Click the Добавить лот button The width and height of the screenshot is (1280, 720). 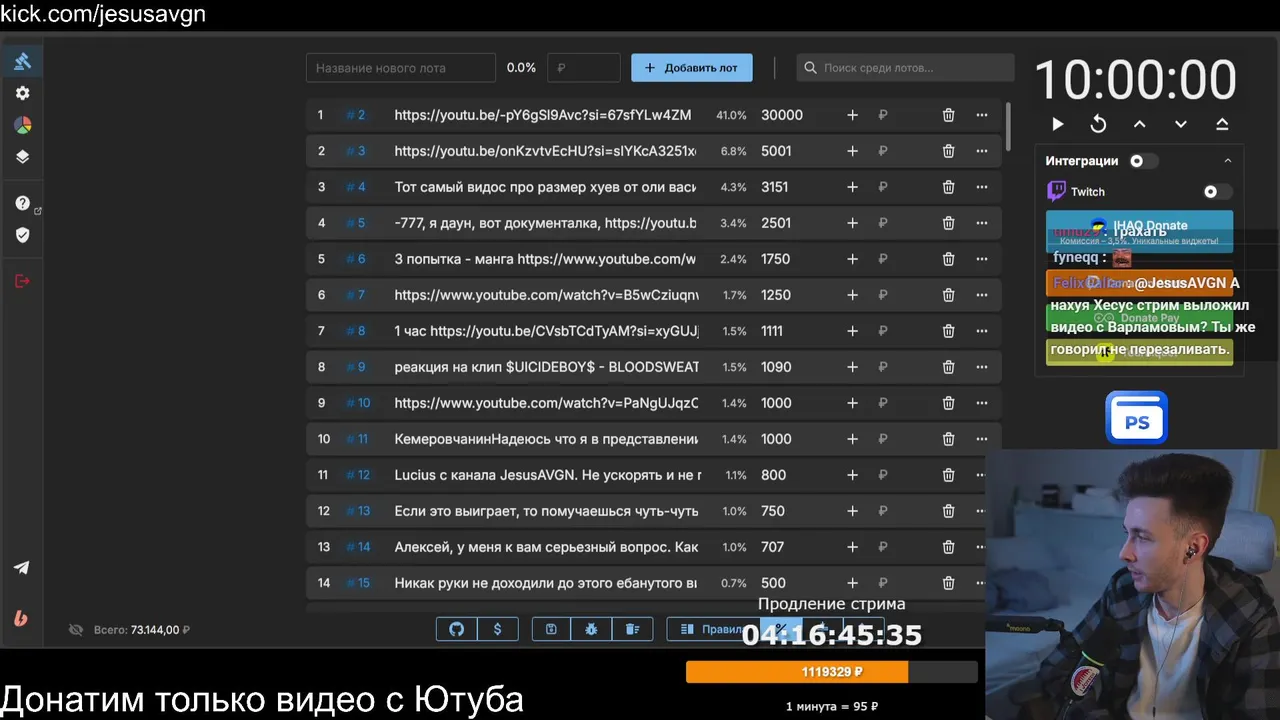tap(691, 68)
